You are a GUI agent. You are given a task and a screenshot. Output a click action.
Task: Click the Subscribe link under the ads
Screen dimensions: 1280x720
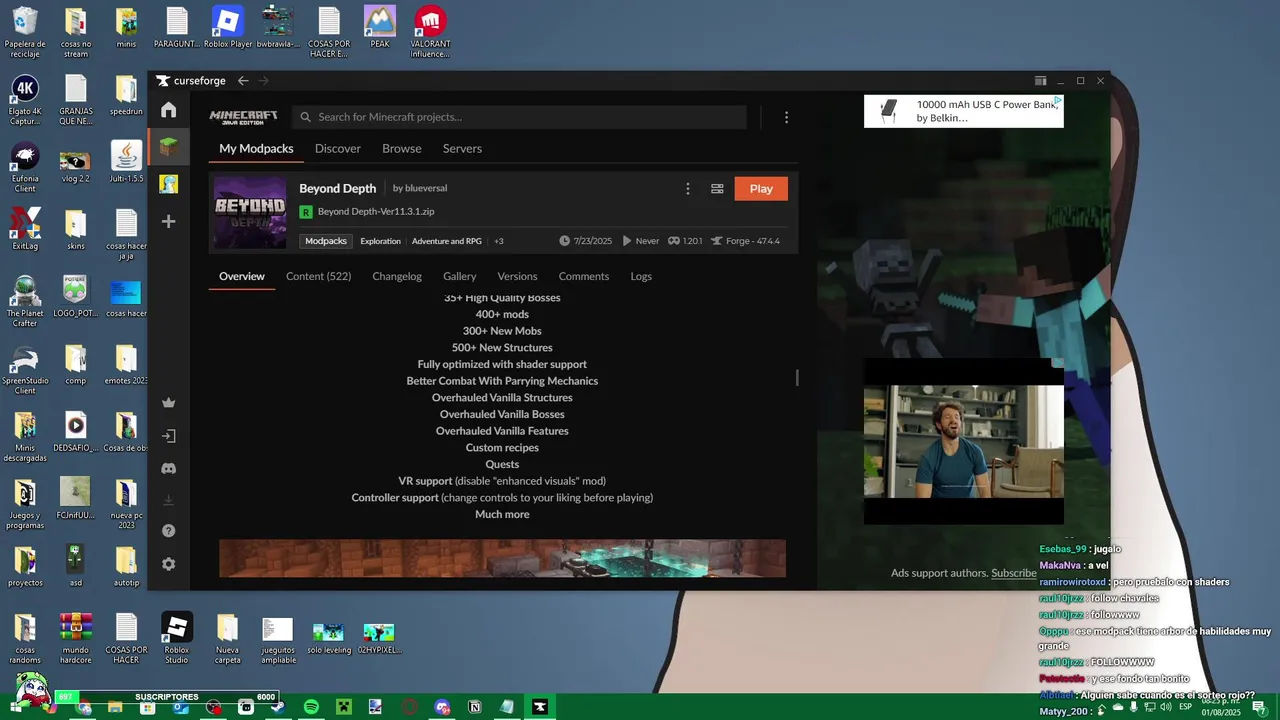(1014, 573)
